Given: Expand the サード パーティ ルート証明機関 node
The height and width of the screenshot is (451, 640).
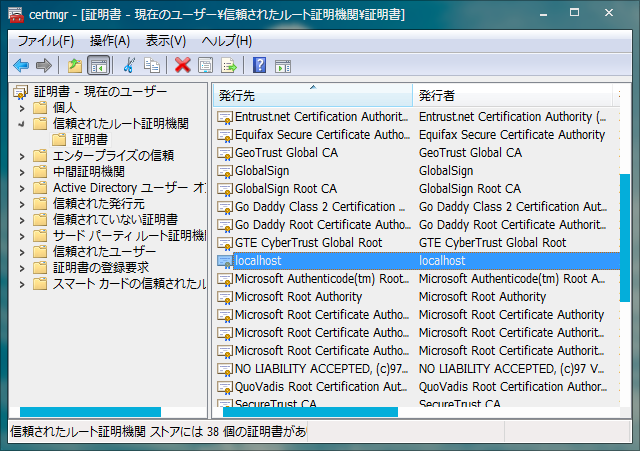Looking at the screenshot, I should pos(22,236).
